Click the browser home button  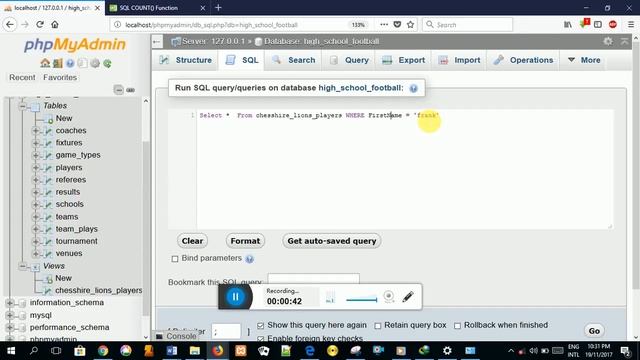tap(55, 24)
